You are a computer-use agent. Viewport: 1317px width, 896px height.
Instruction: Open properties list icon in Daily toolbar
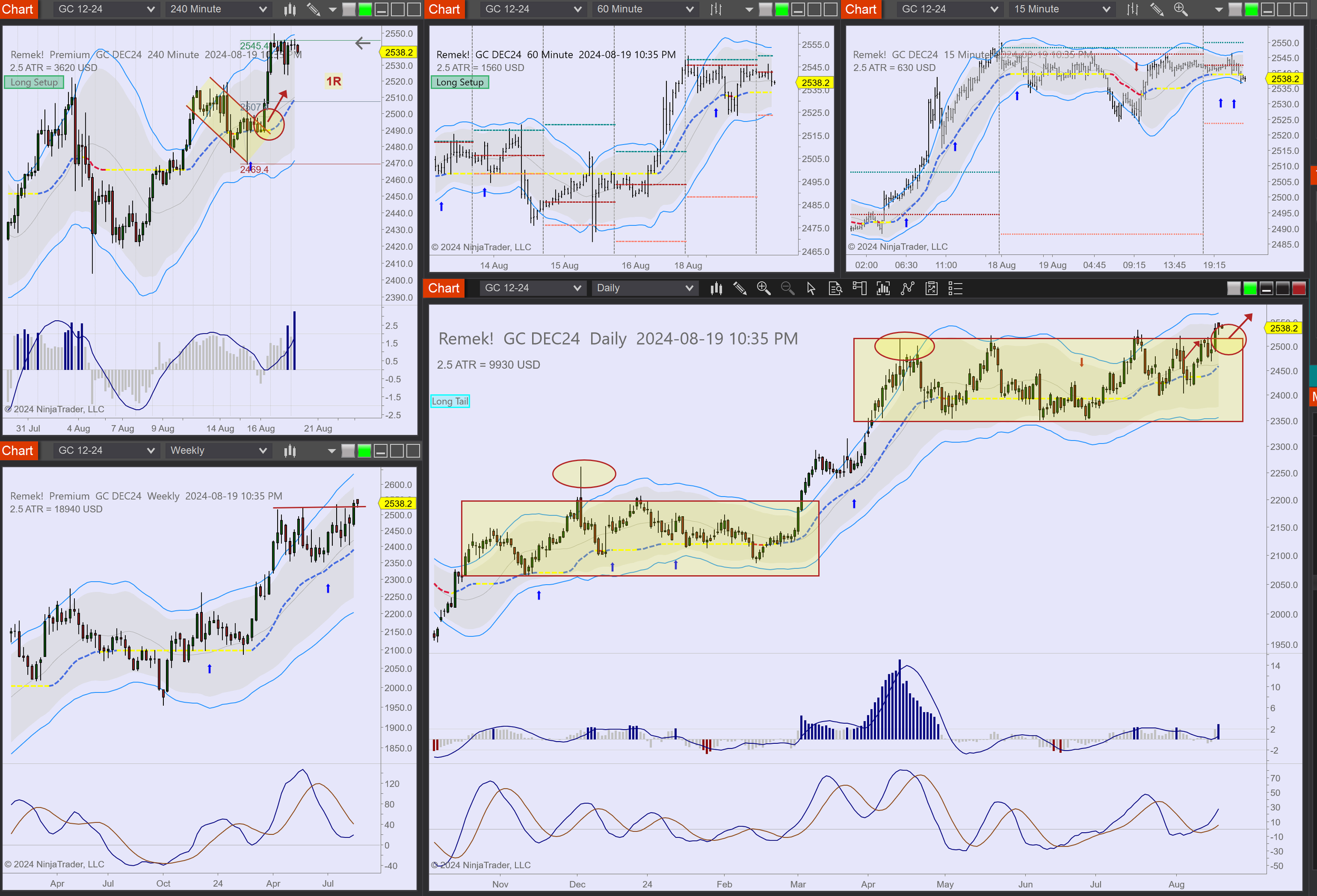tap(956, 289)
